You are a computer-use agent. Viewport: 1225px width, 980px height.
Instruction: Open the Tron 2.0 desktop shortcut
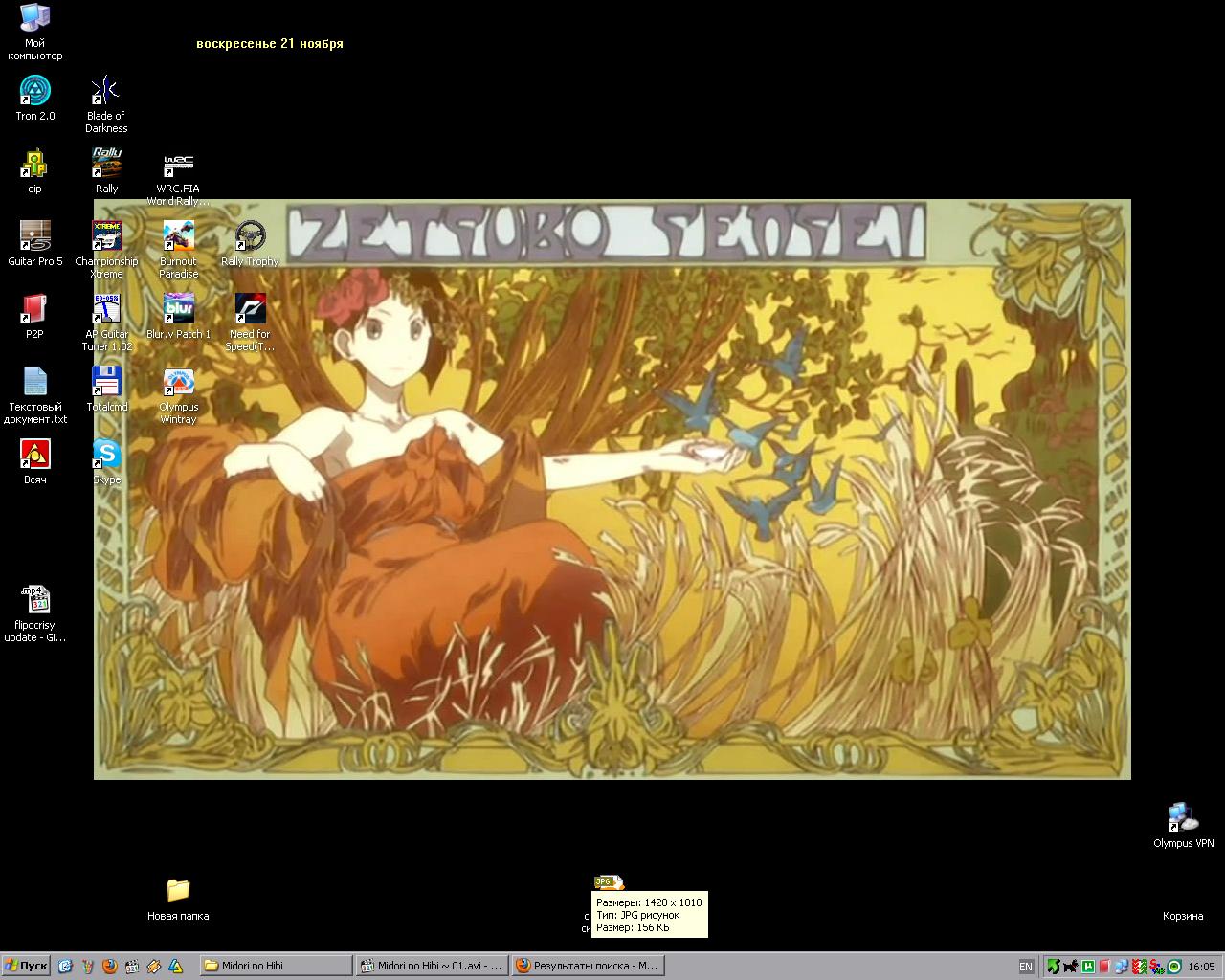point(34,92)
